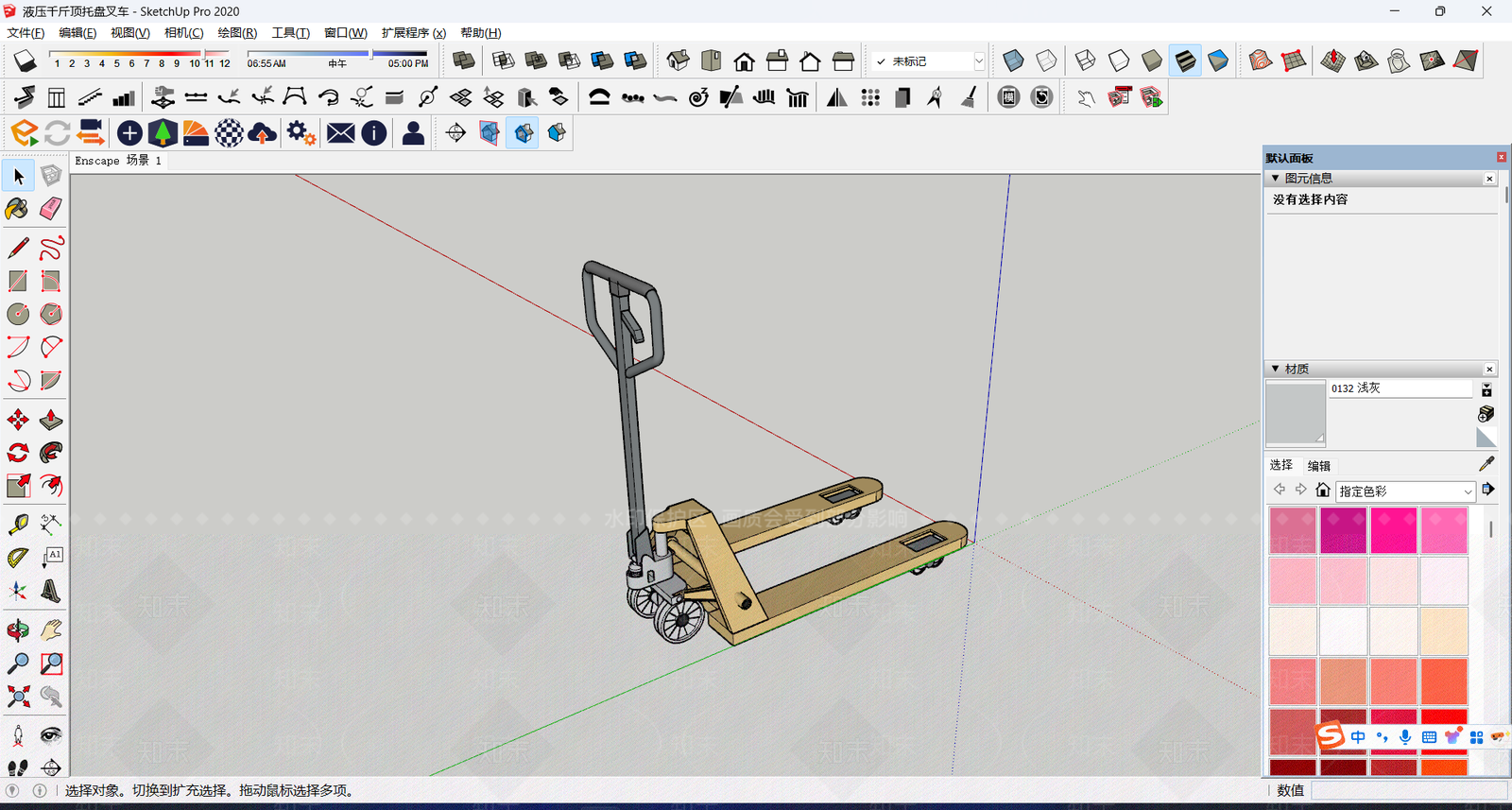Collapse the 材质 panel section
This screenshot has height=810, width=1512.
pos(1275,369)
